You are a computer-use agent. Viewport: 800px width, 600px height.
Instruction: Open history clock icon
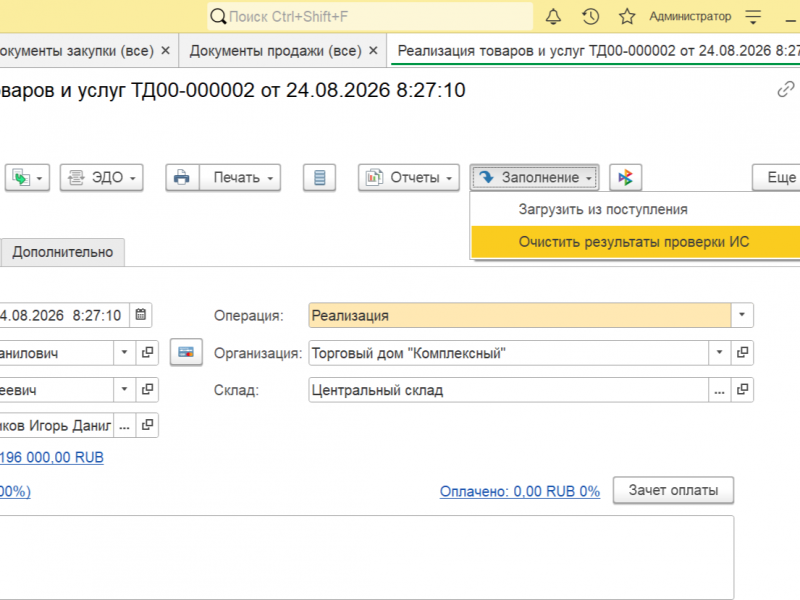(590, 17)
